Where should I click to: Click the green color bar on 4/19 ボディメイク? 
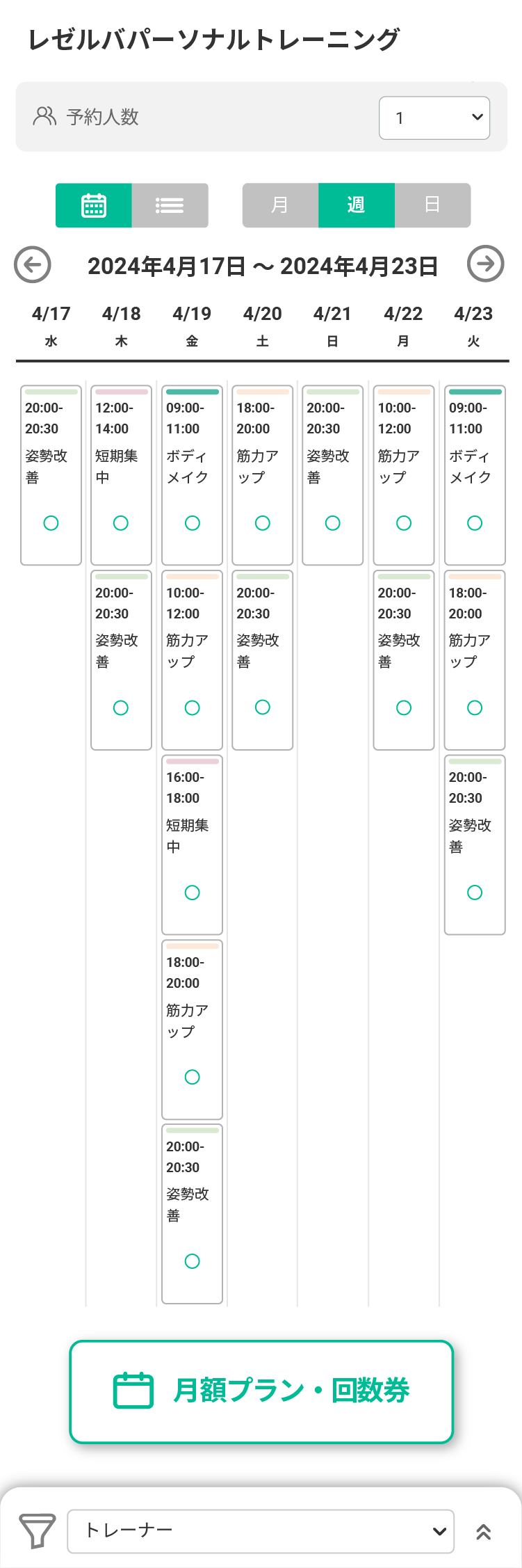tap(193, 392)
